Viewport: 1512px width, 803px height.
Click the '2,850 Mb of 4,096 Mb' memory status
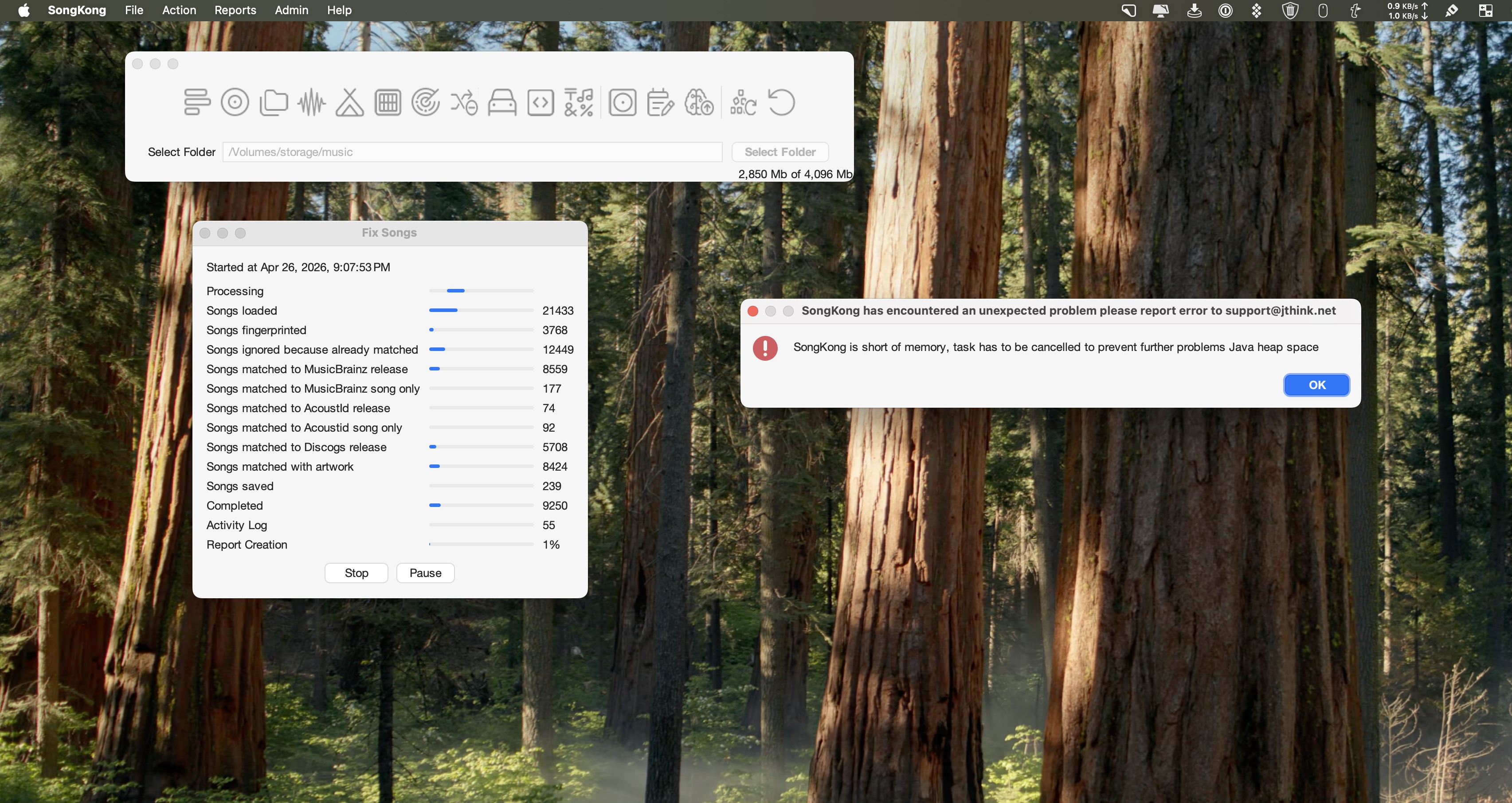(795, 174)
